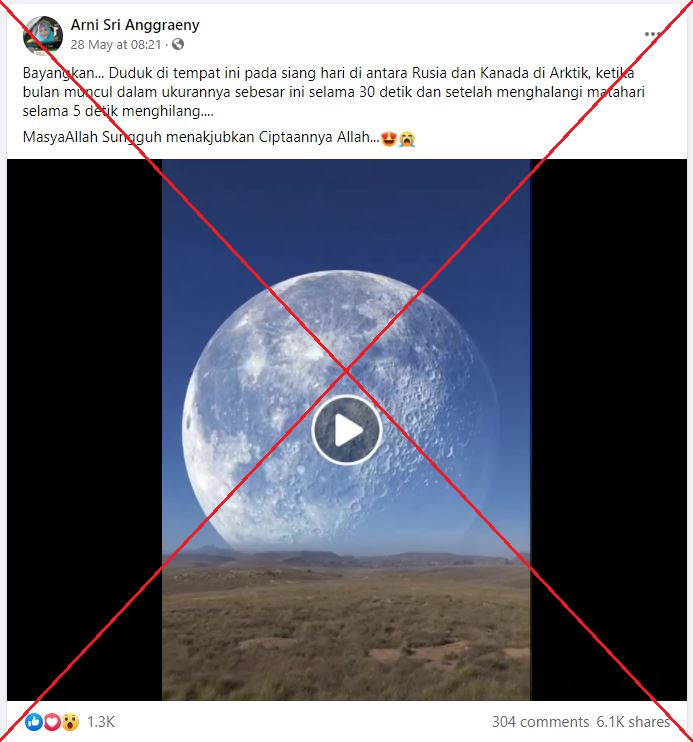Open Arni Sri Anggraeny's profile picture

[43, 35]
